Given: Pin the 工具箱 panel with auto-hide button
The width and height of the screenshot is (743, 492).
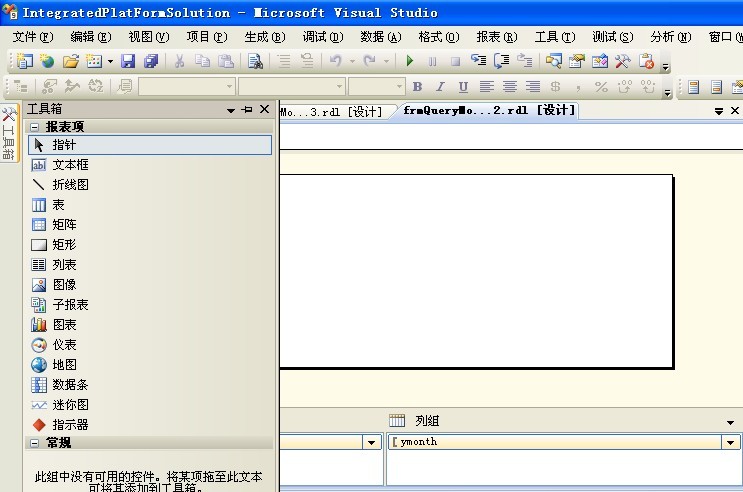Looking at the screenshot, I should tap(247, 109).
